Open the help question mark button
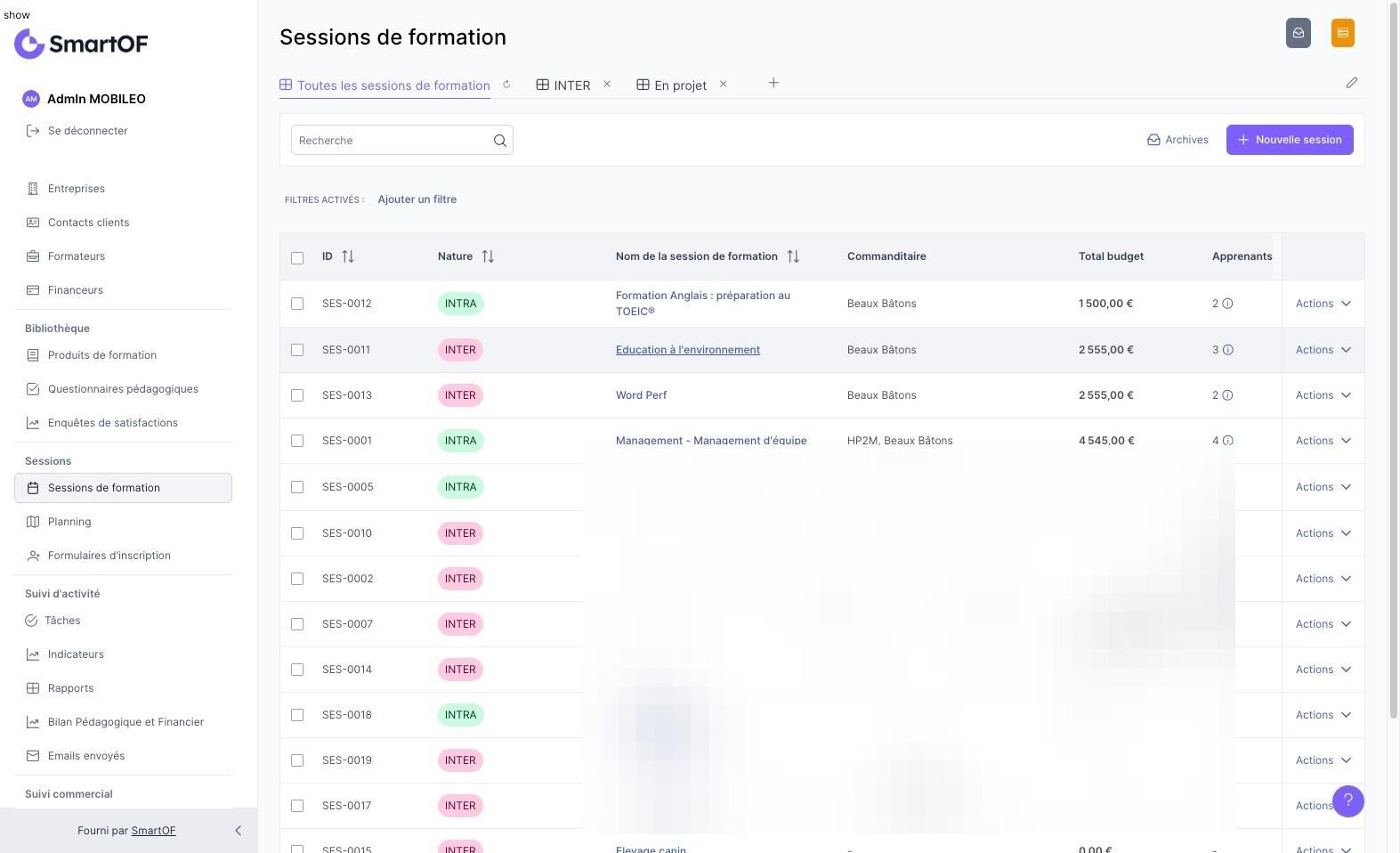The height and width of the screenshot is (853, 1400). click(1348, 801)
